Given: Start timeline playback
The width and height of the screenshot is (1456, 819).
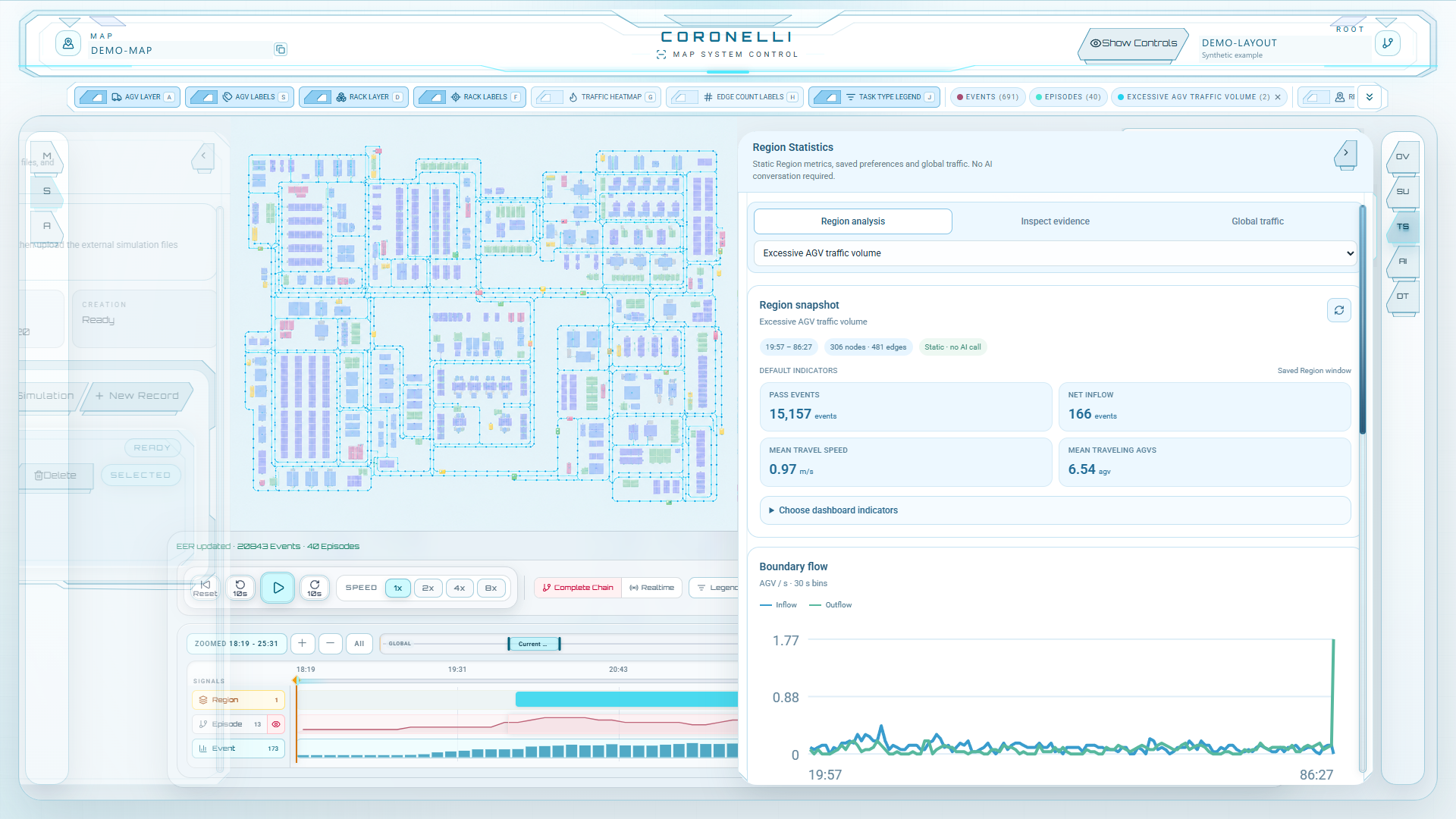Looking at the screenshot, I should coord(278,588).
